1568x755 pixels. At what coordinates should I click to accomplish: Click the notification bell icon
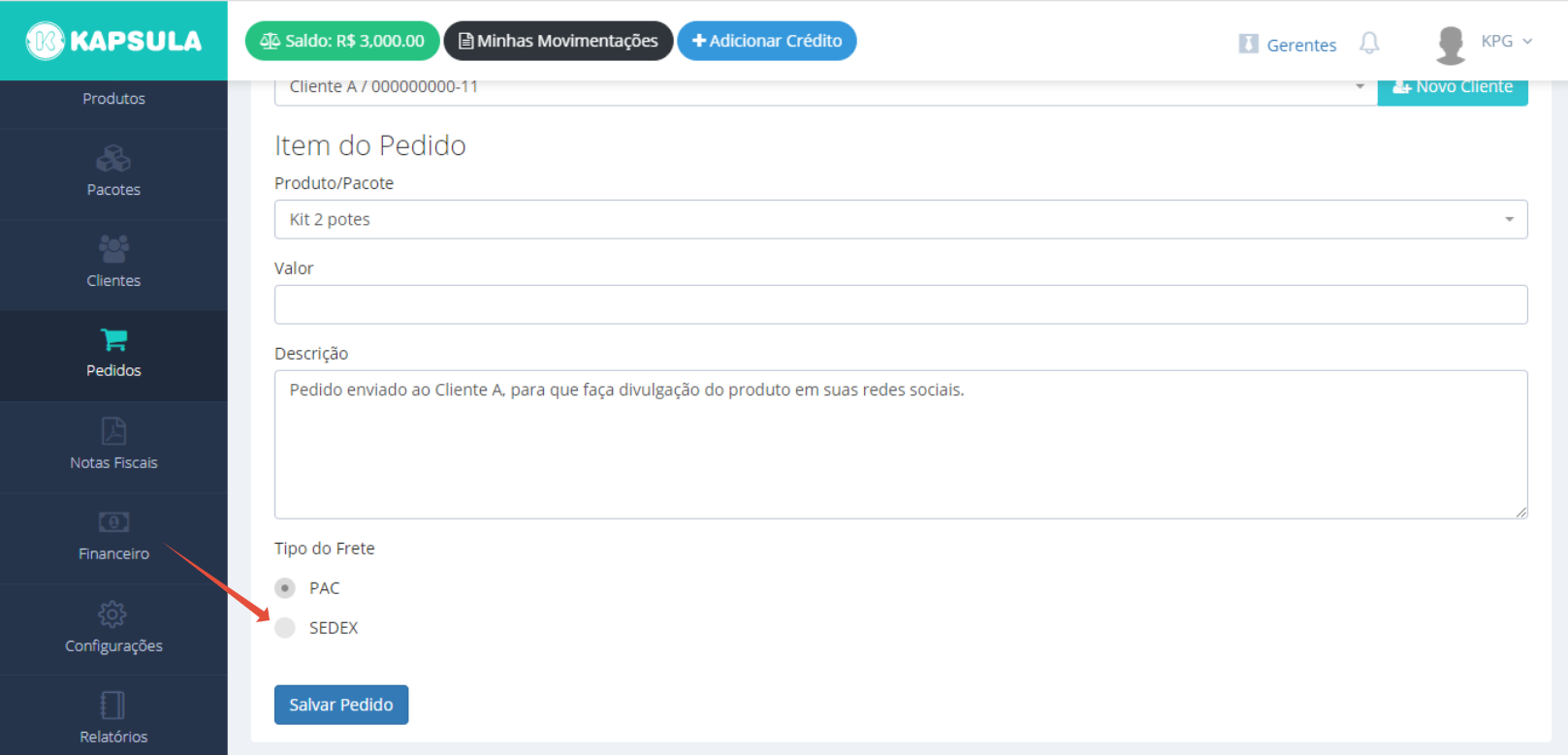click(1369, 43)
